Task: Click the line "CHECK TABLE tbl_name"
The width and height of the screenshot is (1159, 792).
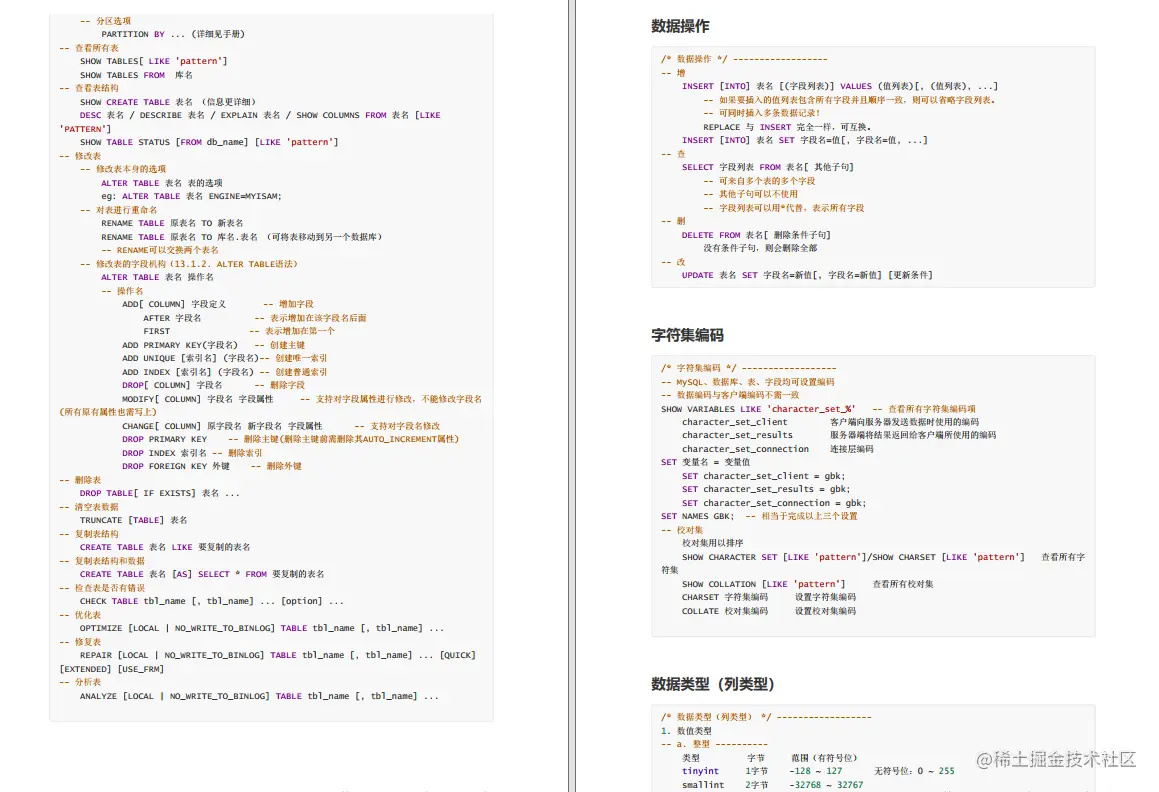Action: click(211, 601)
